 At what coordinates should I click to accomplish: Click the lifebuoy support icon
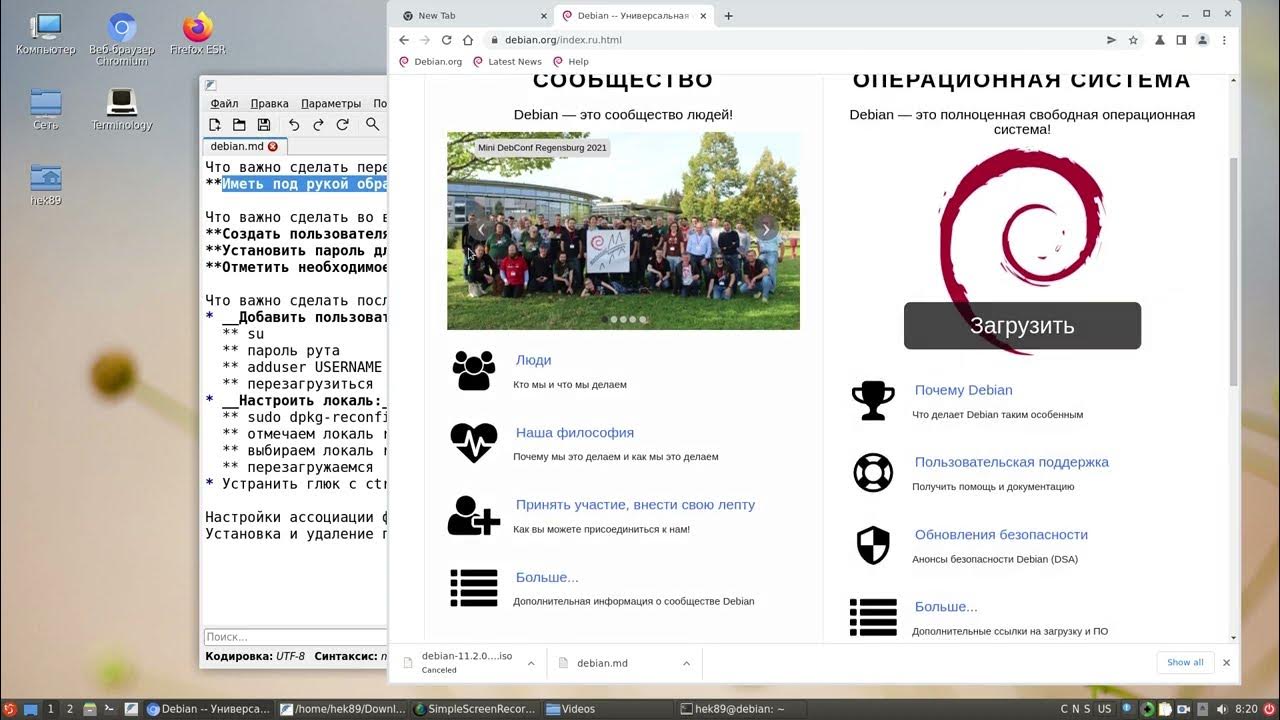(873, 473)
